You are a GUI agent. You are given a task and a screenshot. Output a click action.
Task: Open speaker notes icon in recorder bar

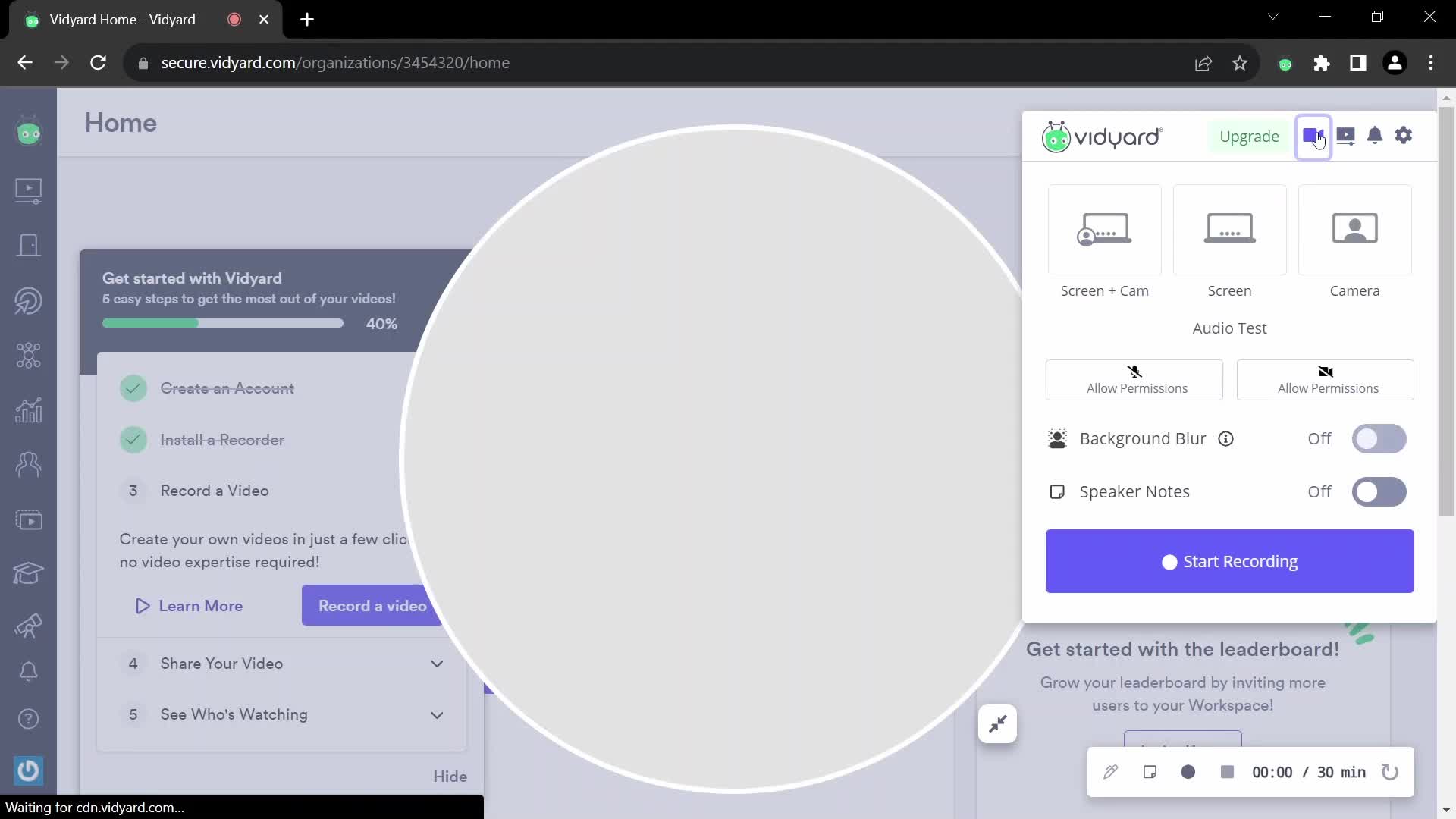pyautogui.click(x=1150, y=772)
